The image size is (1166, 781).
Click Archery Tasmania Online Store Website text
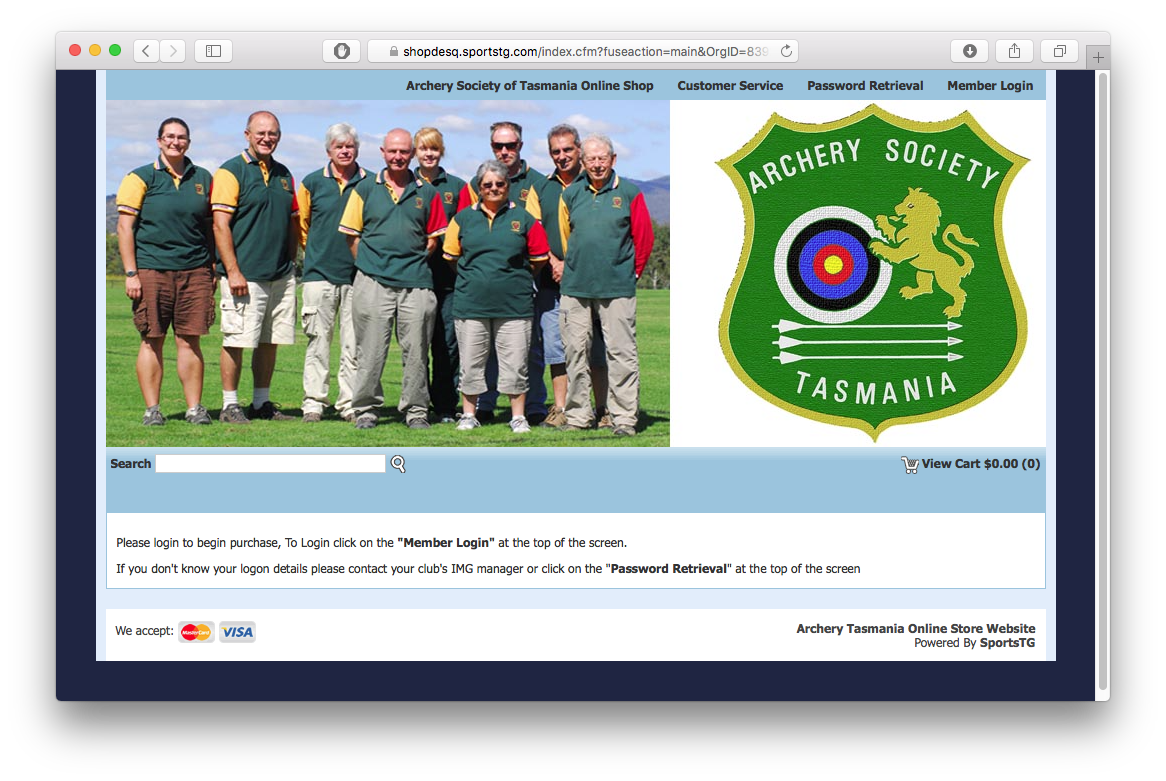coord(915,629)
